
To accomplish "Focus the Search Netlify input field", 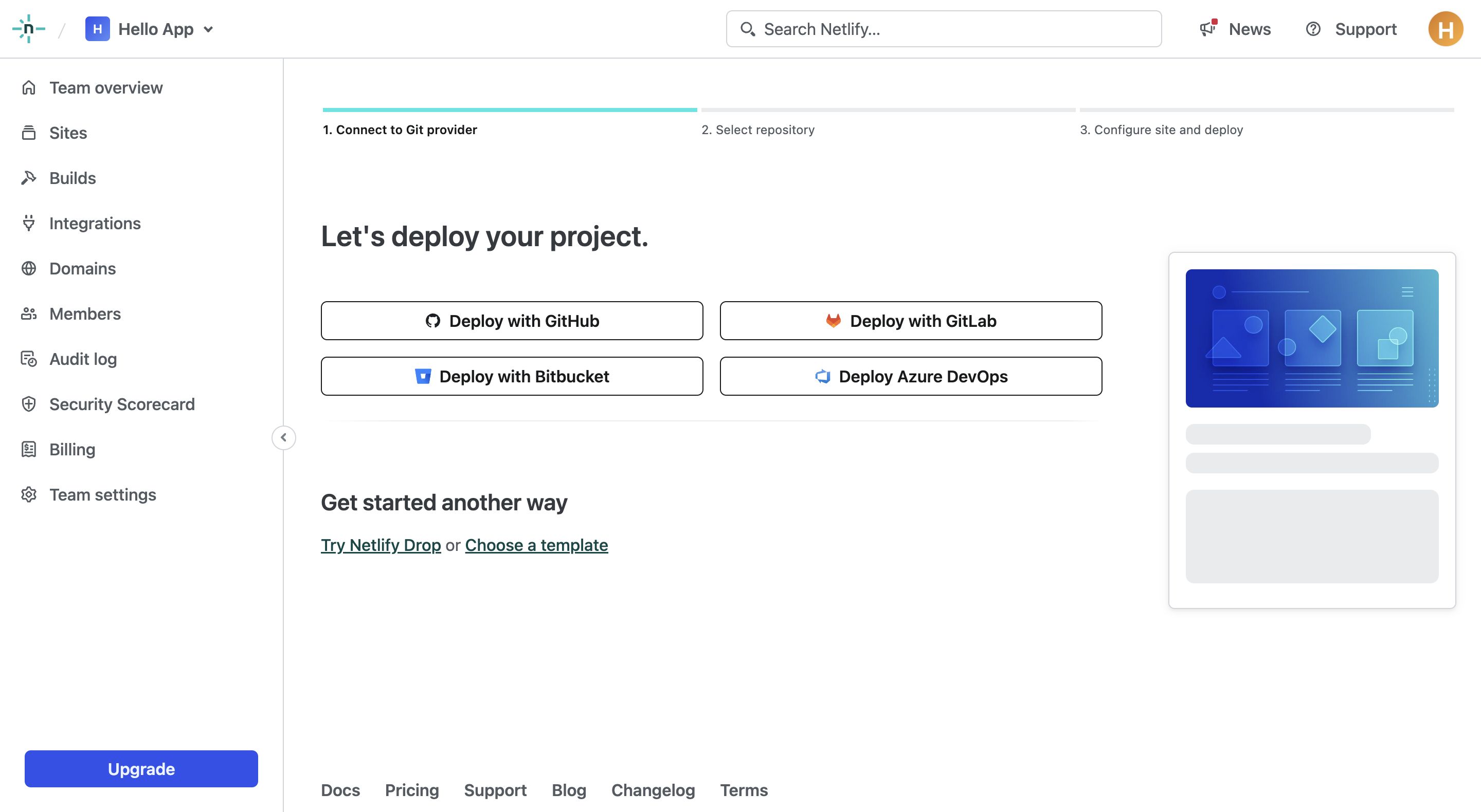I will point(944,29).
